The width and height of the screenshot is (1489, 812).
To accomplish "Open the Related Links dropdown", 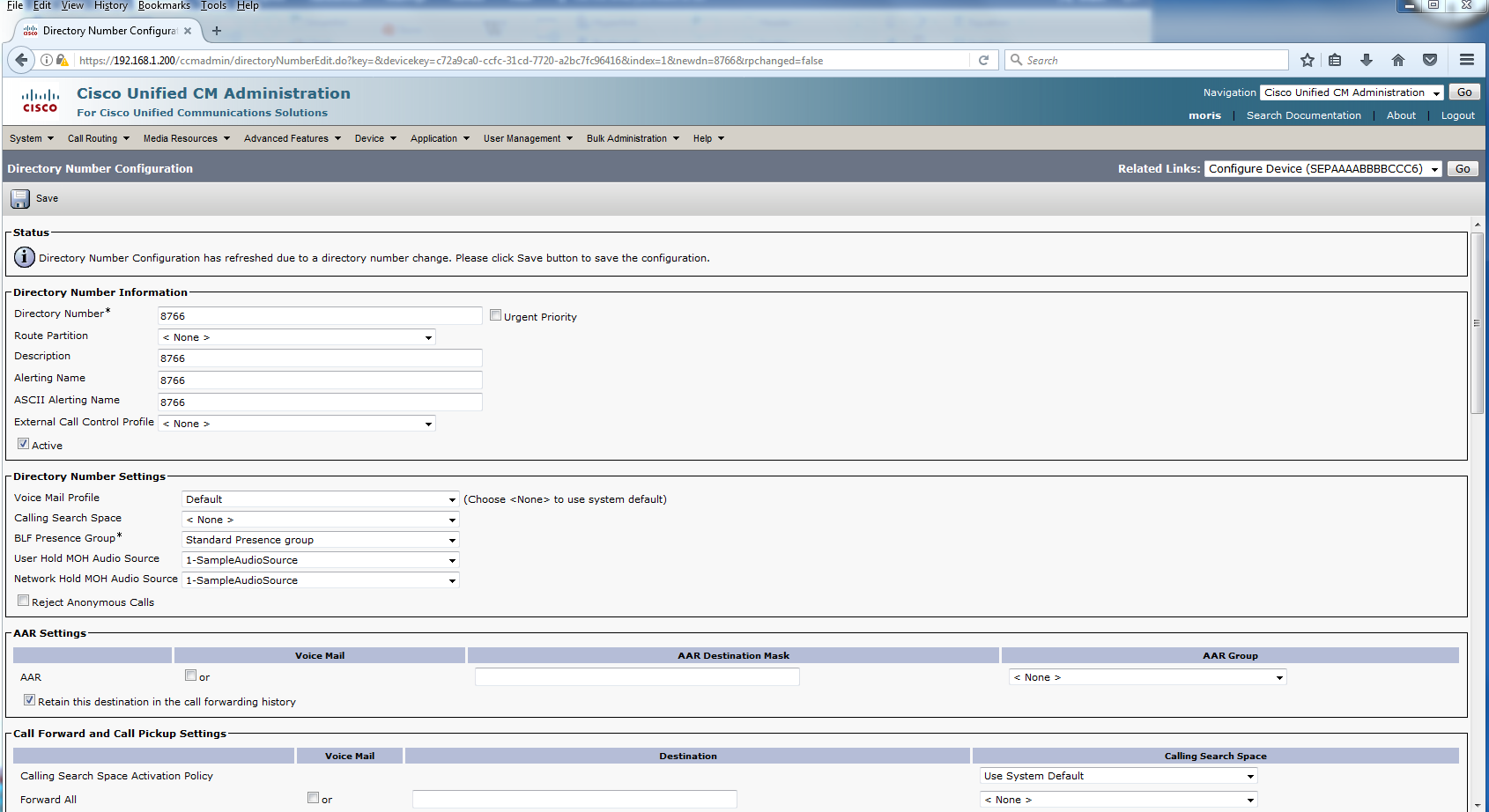I will 1323,169.
